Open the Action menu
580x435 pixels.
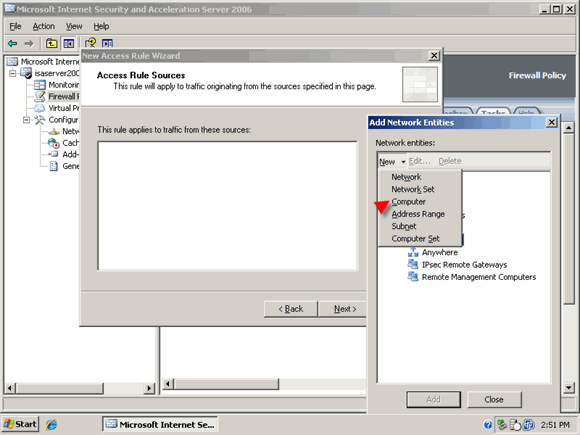point(44,26)
